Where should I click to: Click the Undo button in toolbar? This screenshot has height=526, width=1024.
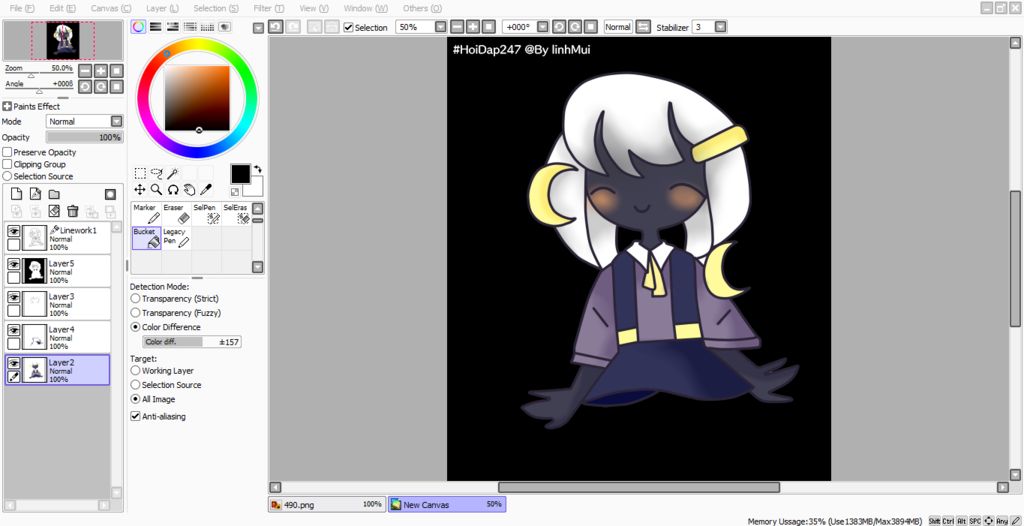click(276, 27)
